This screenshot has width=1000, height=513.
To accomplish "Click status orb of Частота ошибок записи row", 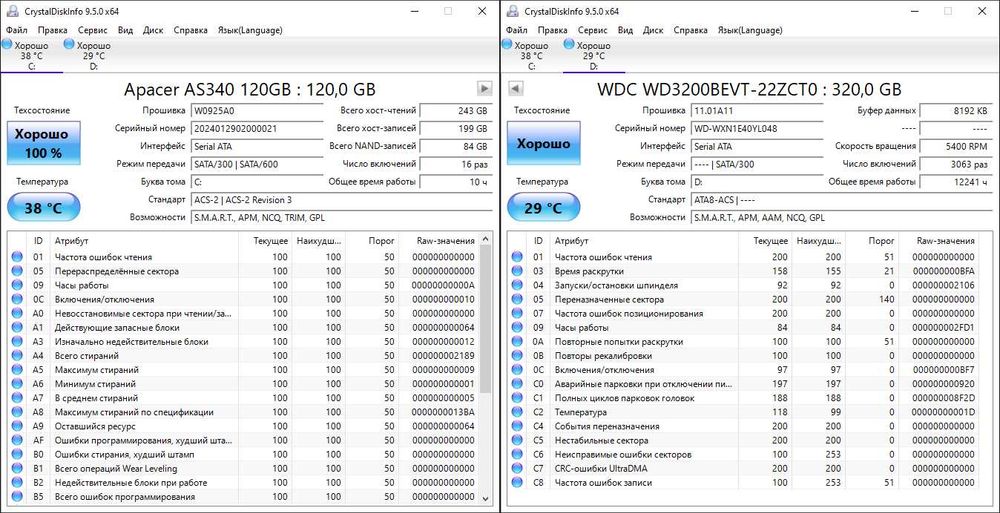I will tap(517, 482).
